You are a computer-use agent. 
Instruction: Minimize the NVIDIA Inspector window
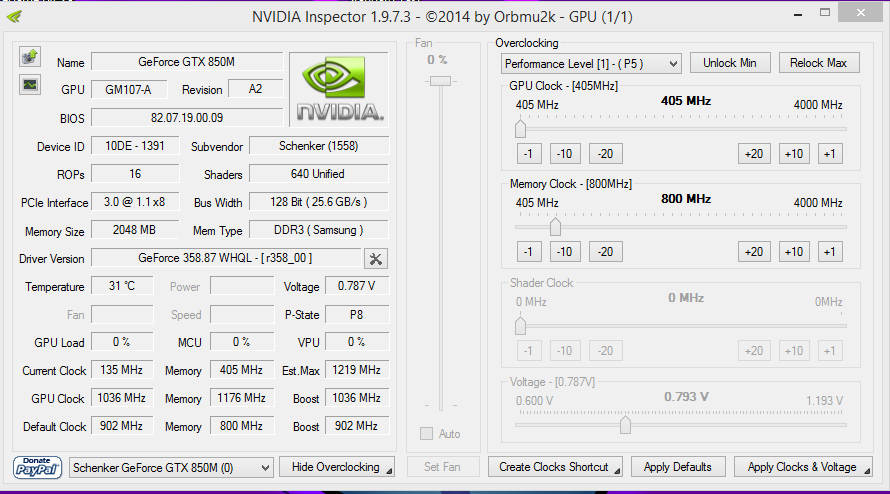798,14
